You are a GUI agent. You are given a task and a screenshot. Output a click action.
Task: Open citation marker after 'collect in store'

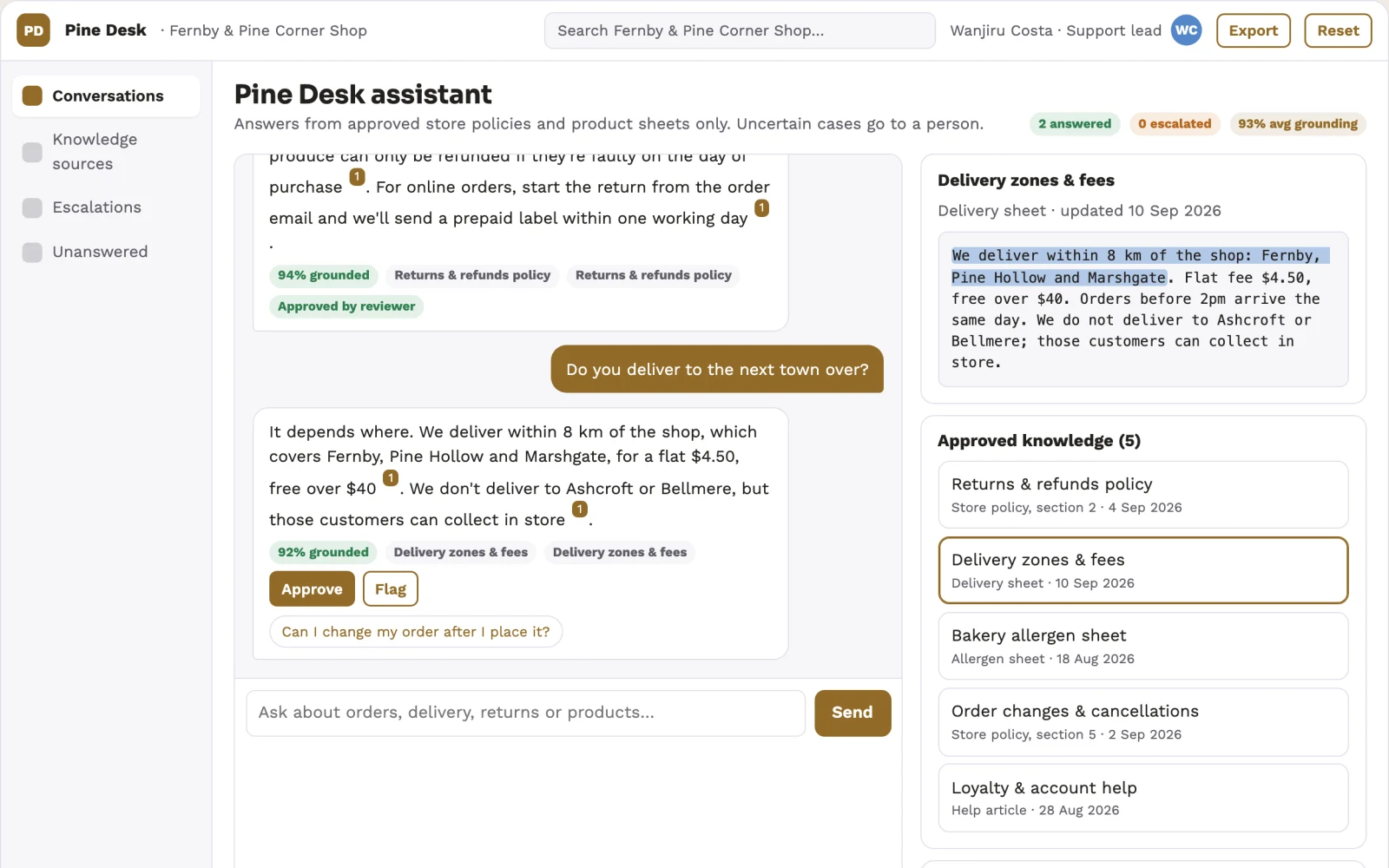point(580,510)
